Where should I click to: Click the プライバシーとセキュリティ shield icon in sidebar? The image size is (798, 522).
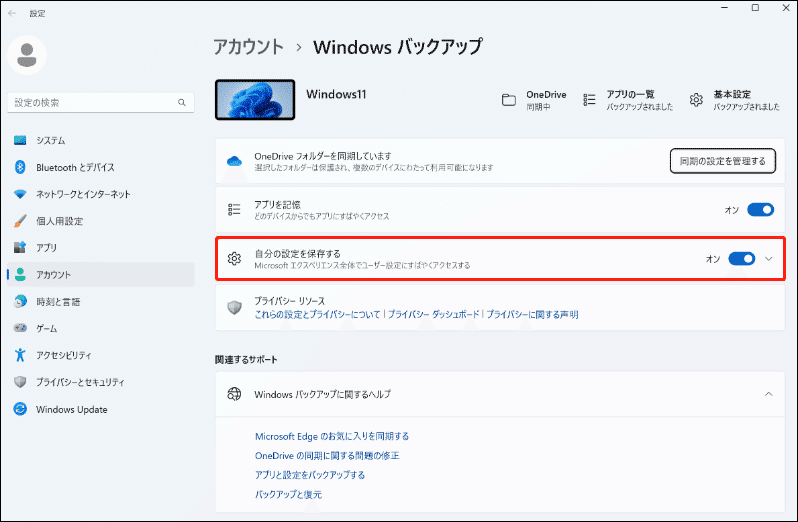(20, 382)
